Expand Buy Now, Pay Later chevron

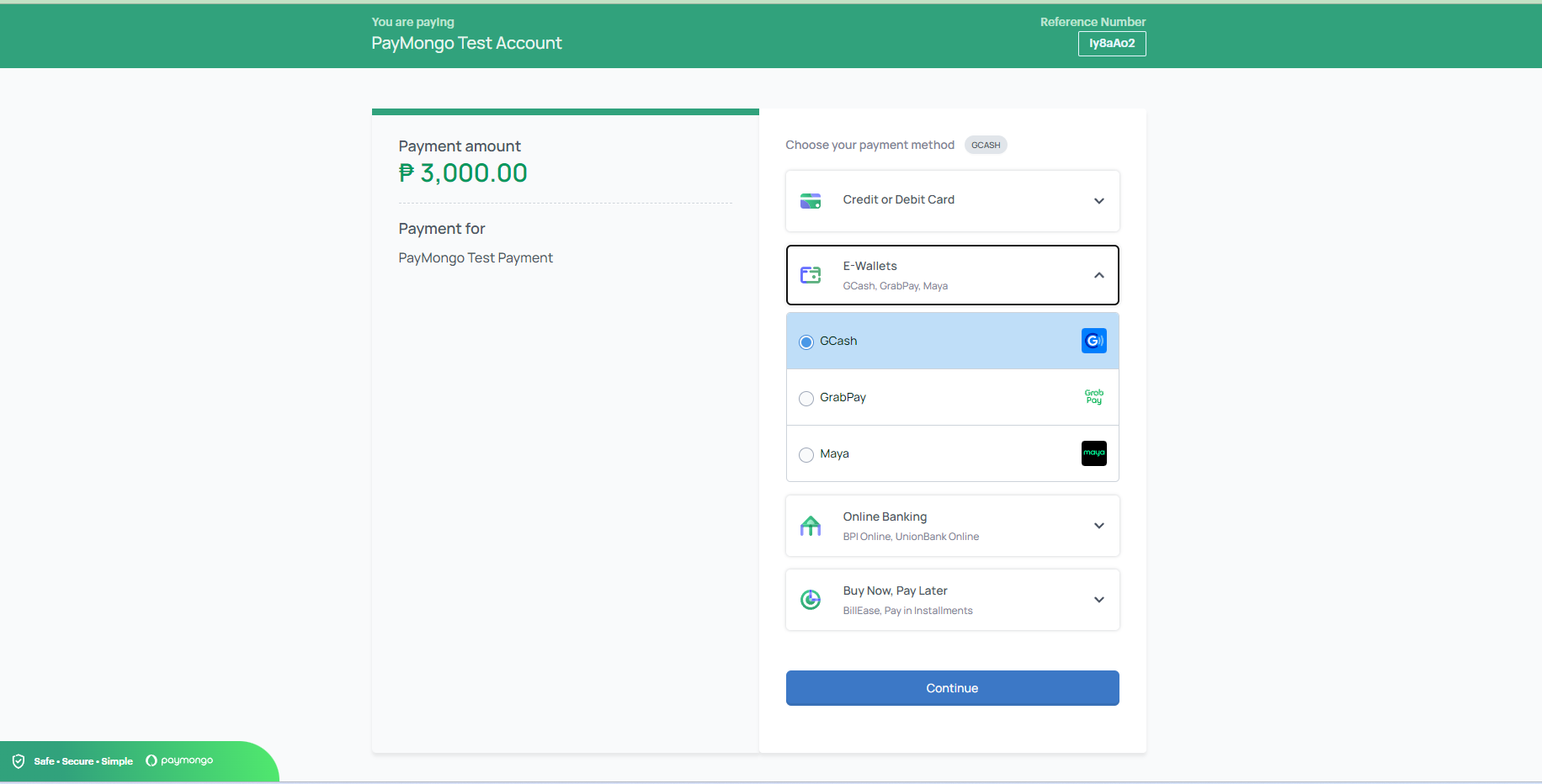click(1098, 600)
